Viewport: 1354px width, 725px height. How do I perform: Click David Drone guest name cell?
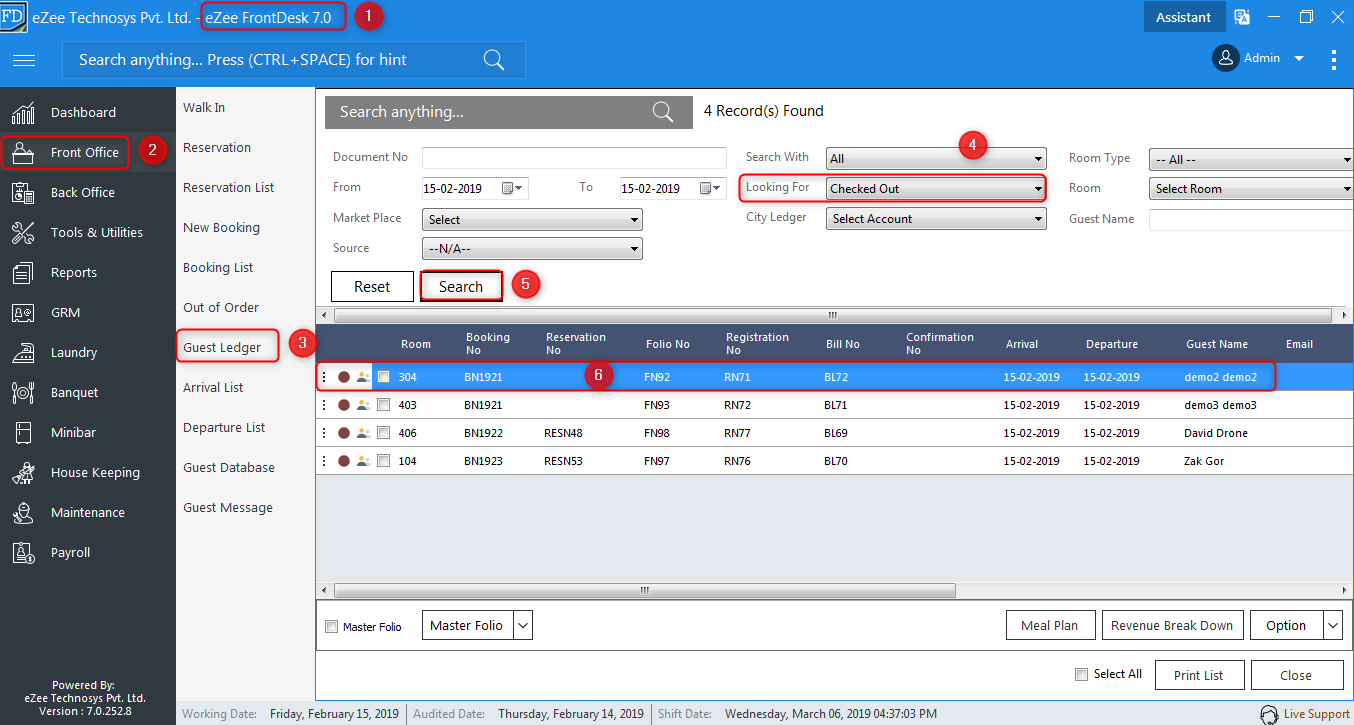pos(1216,433)
